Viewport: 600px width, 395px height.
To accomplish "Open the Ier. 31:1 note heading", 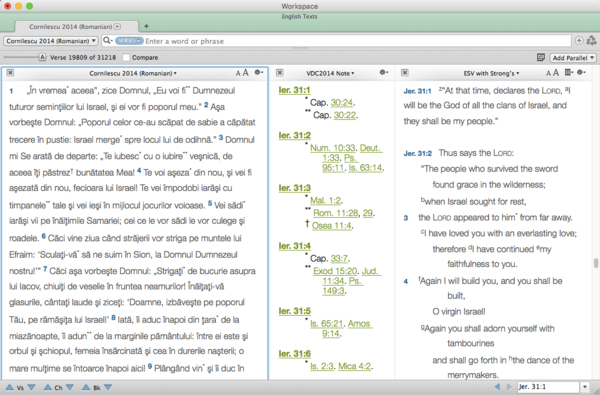I will click(294, 90).
